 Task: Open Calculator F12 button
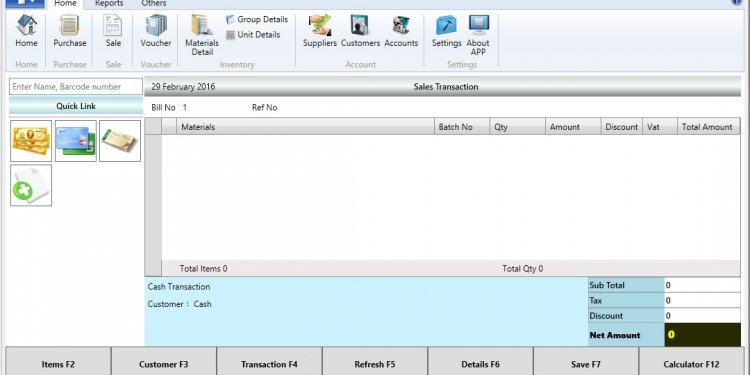(692, 362)
